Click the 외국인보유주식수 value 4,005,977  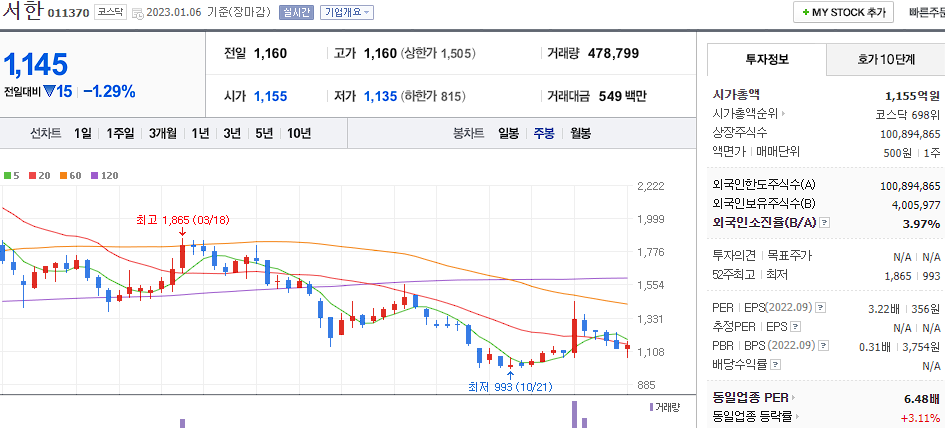pos(916,204)
